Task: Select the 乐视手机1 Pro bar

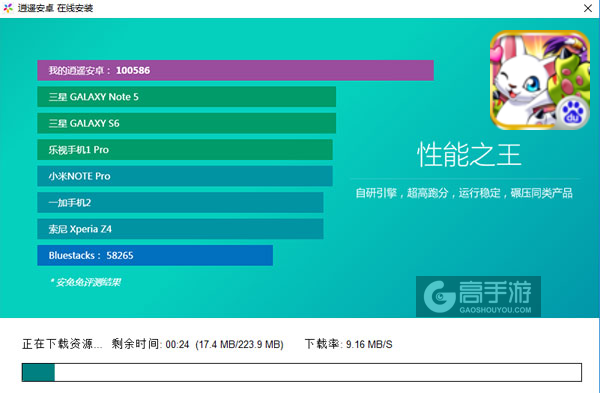Action: [185, 150]
